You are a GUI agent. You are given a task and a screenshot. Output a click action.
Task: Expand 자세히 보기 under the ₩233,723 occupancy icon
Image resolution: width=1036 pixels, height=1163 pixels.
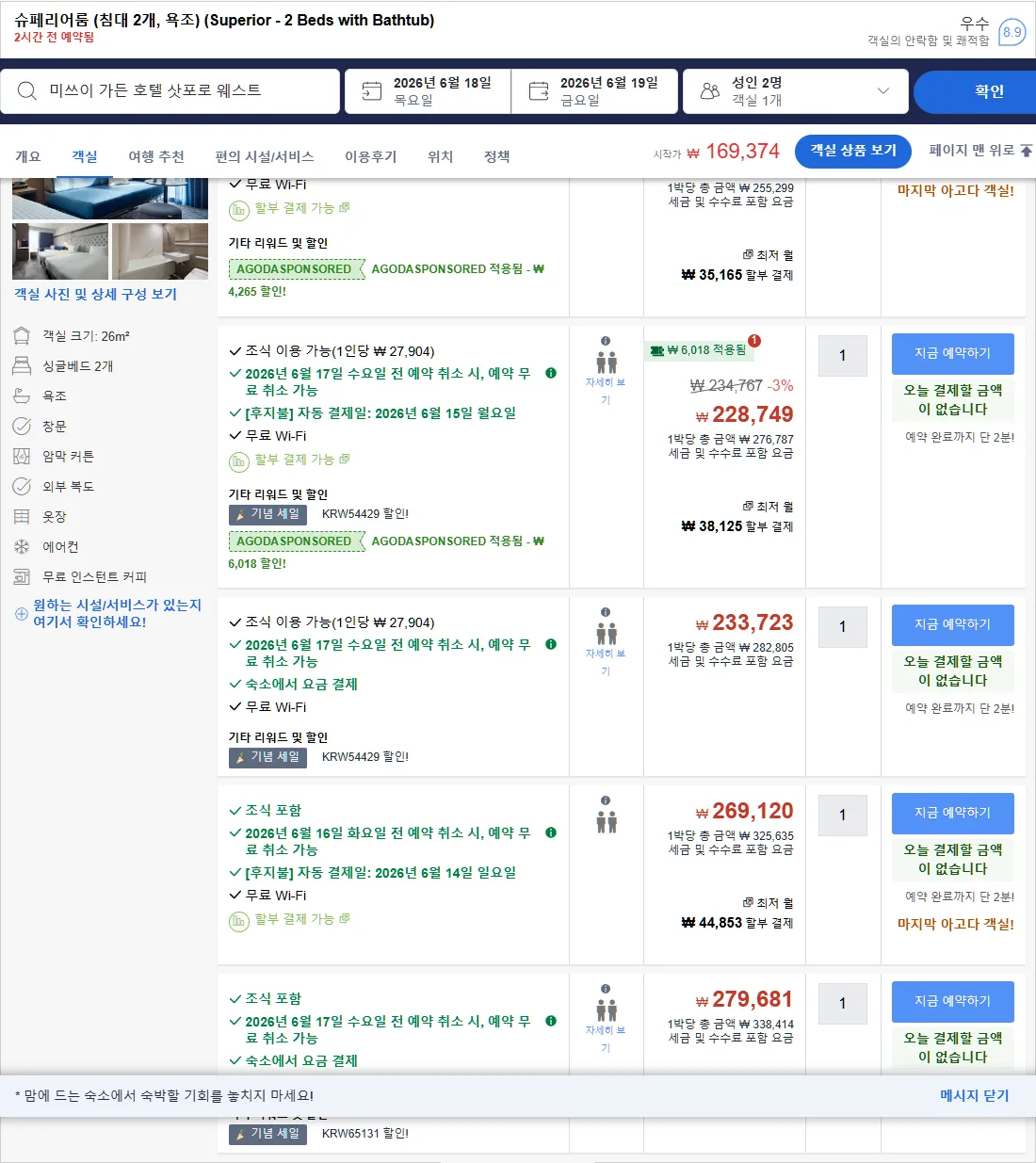(x=606, y=662)
